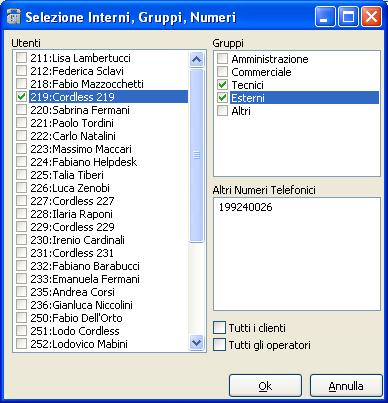Tick the checkbox for 222:Carlo Natalini

[21, 136]
